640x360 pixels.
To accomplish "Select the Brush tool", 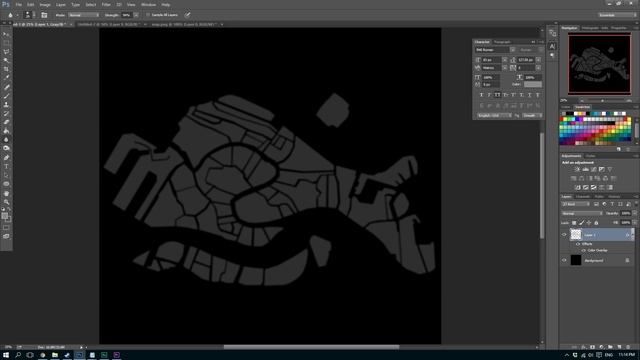I will (x=6, y=96).
